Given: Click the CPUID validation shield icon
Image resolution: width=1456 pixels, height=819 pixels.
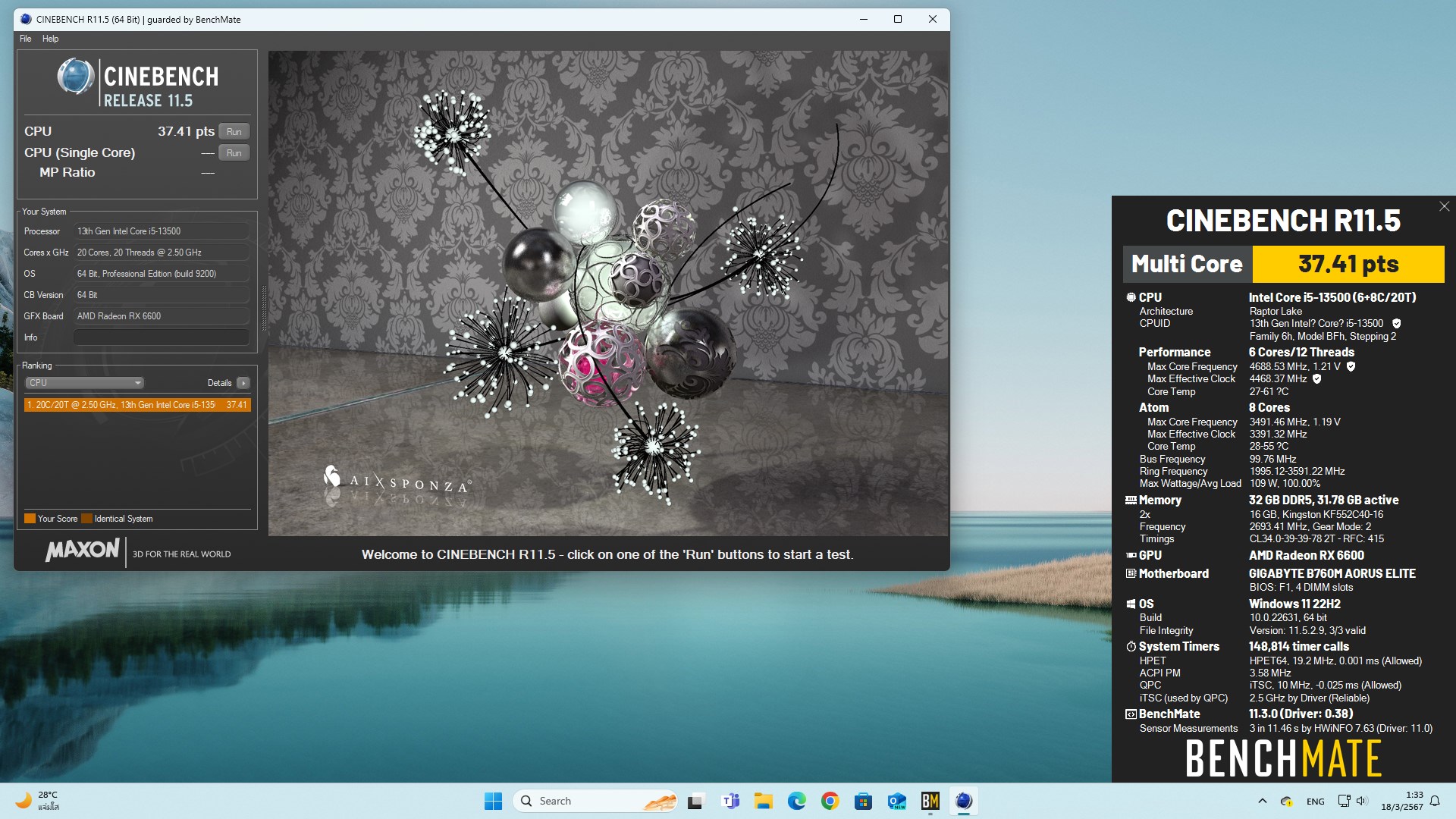Looking at the screenshot, I should 1396,324.
